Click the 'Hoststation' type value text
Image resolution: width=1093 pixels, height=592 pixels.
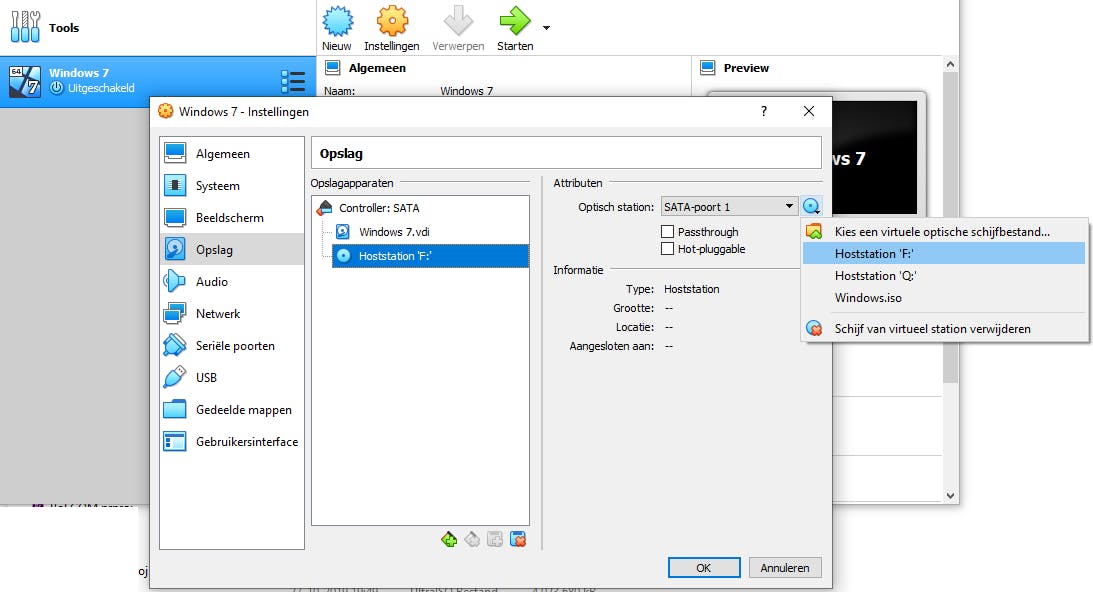691,289
